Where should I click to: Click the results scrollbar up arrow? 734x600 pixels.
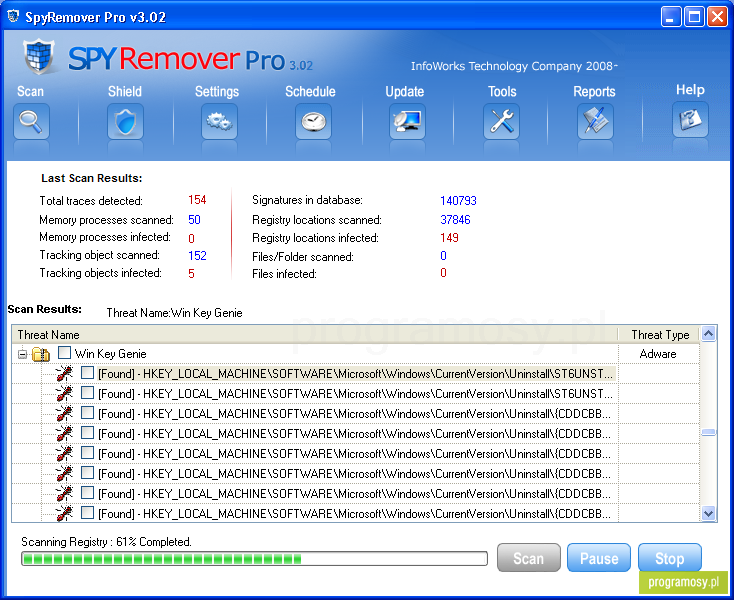coord(708,334)
